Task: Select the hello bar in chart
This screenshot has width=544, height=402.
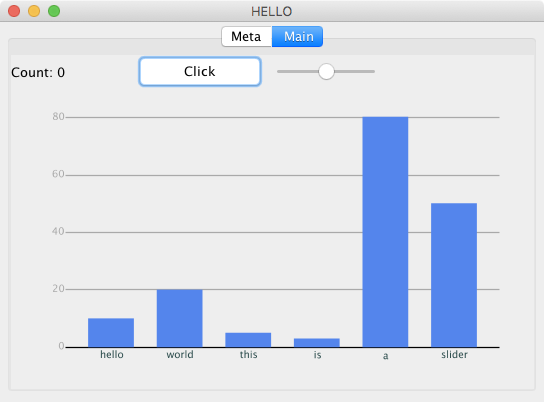Action: coord(111,333)
